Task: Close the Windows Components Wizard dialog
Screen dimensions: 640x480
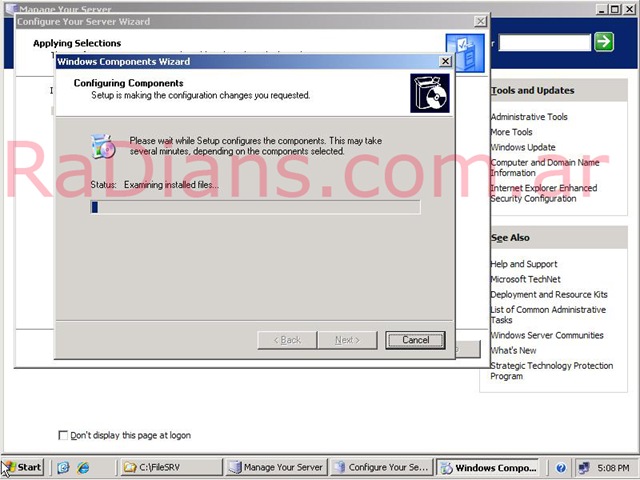Action: pyautogui.click(x=445, y=62)
